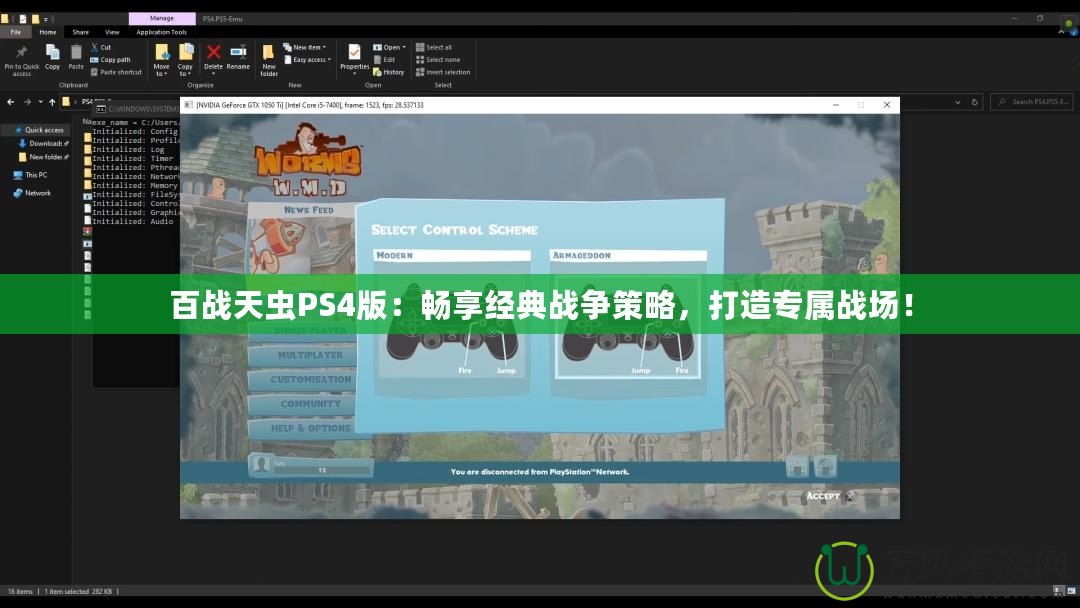Select the Armageddon control scheme
This screenshot has height=608, width=1080.
click(x=627, y=320)
